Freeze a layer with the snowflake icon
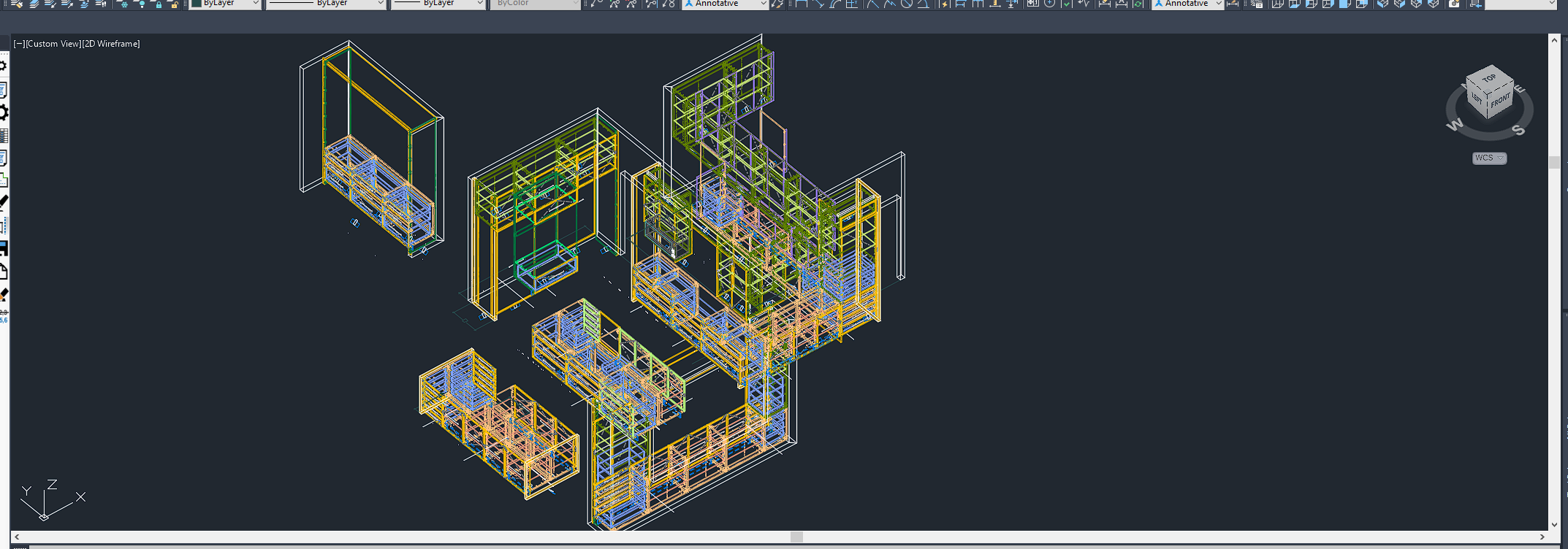Viewport: 1568px width, 549px height. click(x=123, y=4)
